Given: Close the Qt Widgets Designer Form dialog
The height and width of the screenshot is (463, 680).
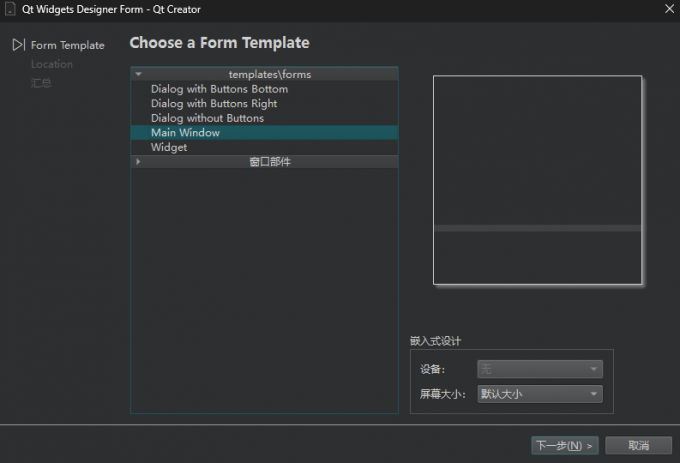Looking at the screenshot, I should [669, 9].
